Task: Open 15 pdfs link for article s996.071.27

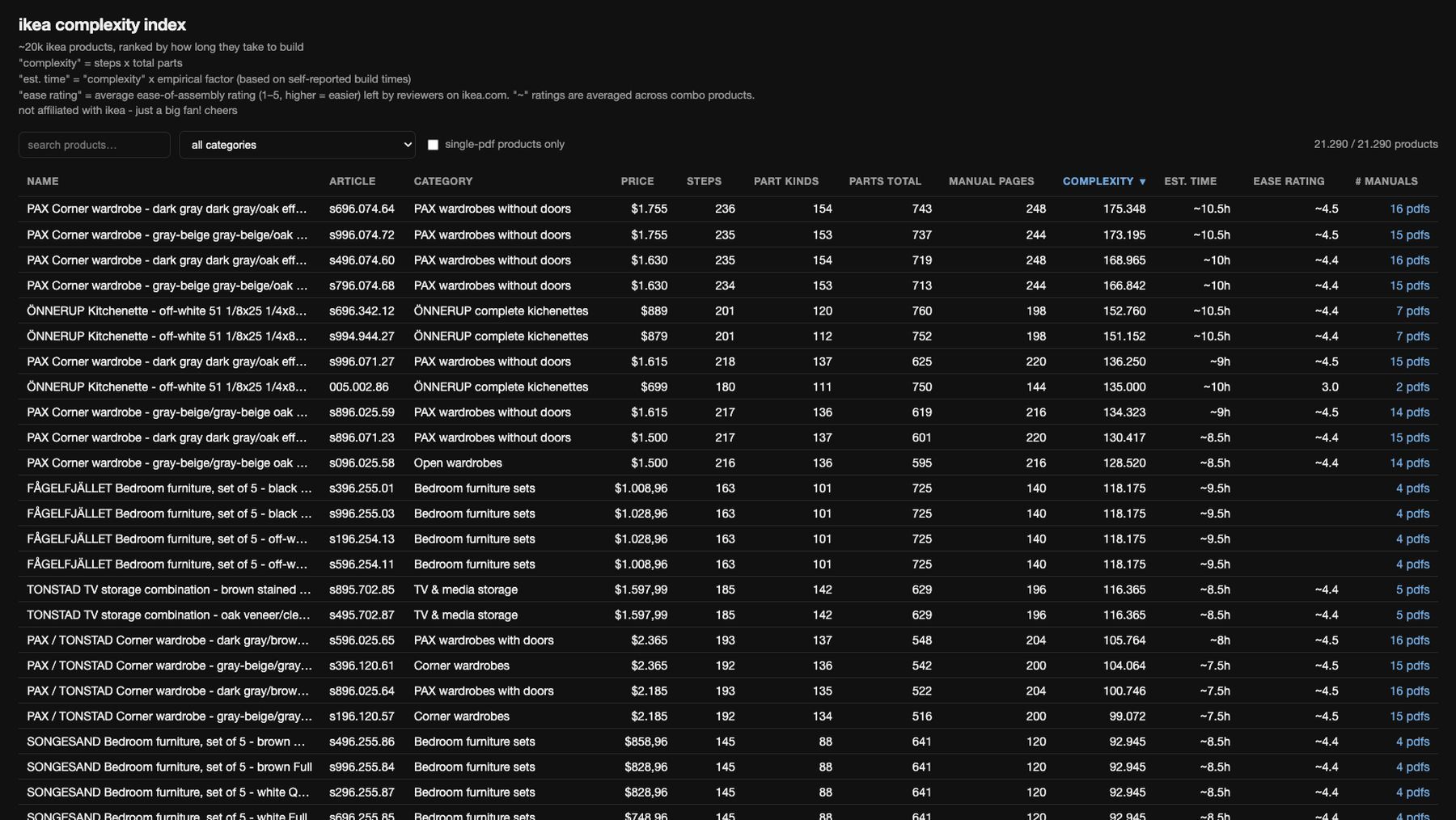Action: coord(1409,361)
